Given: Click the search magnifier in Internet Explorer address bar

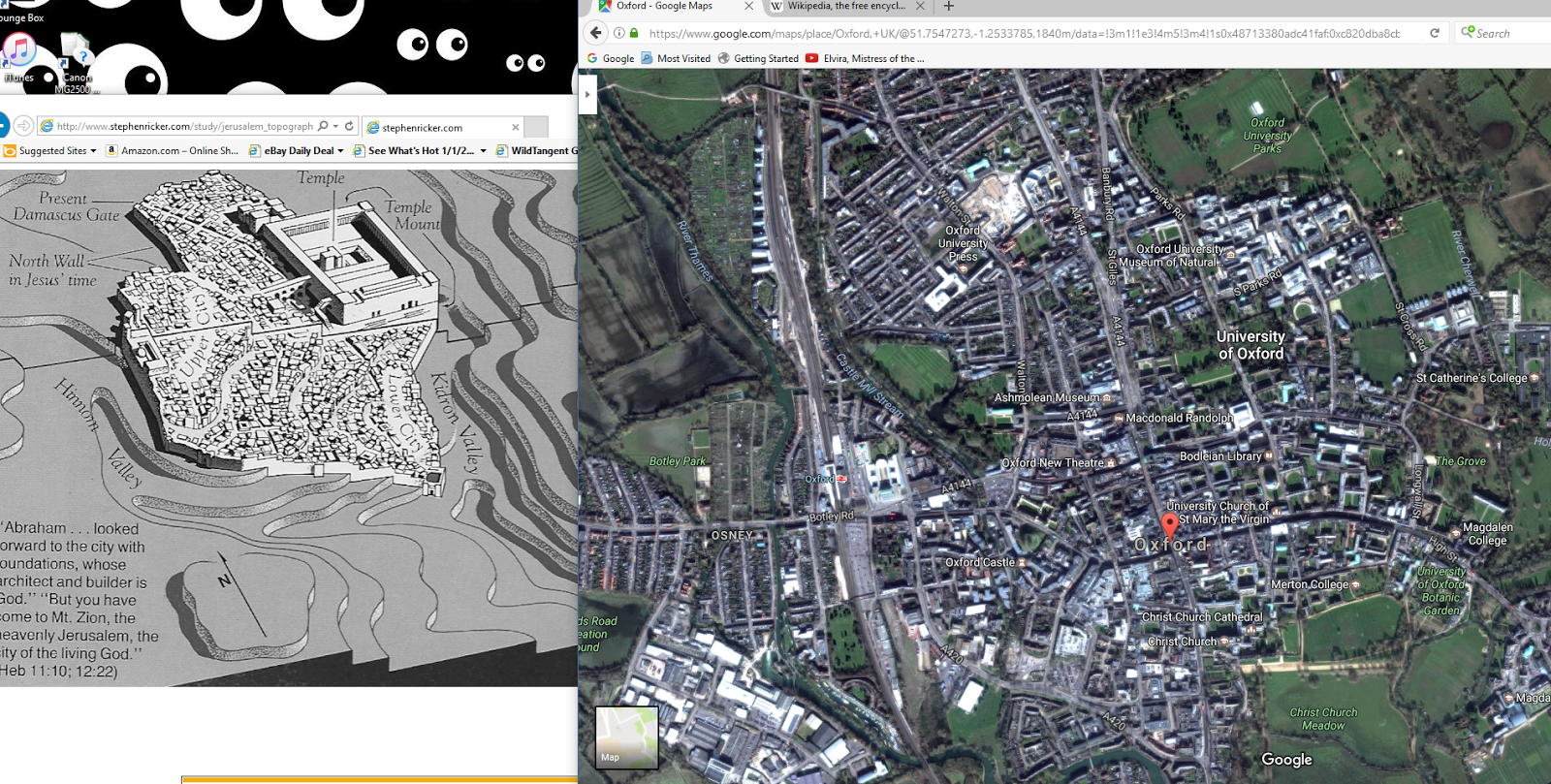Looking at the screenshot, I should [x=323, y=126].
